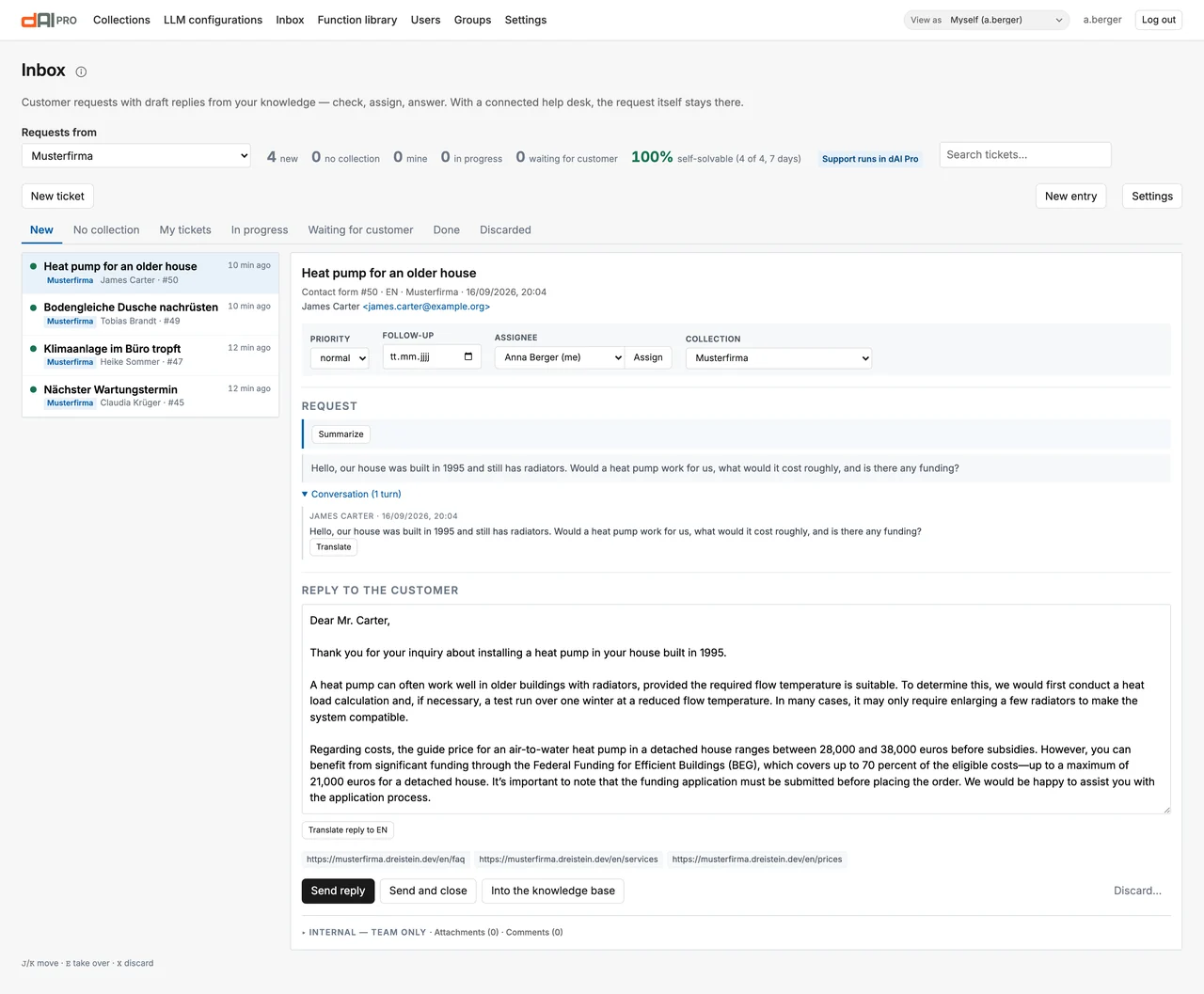Switch to the My tickets tab
The width and height of the screenshot is (1204, 994).
click(185, 229)
